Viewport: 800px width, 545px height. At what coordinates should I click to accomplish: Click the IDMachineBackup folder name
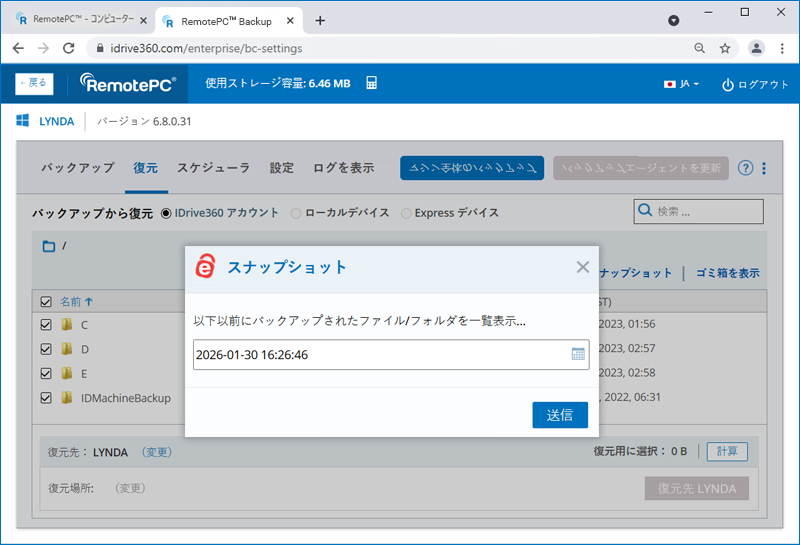[x=126, y=398]
